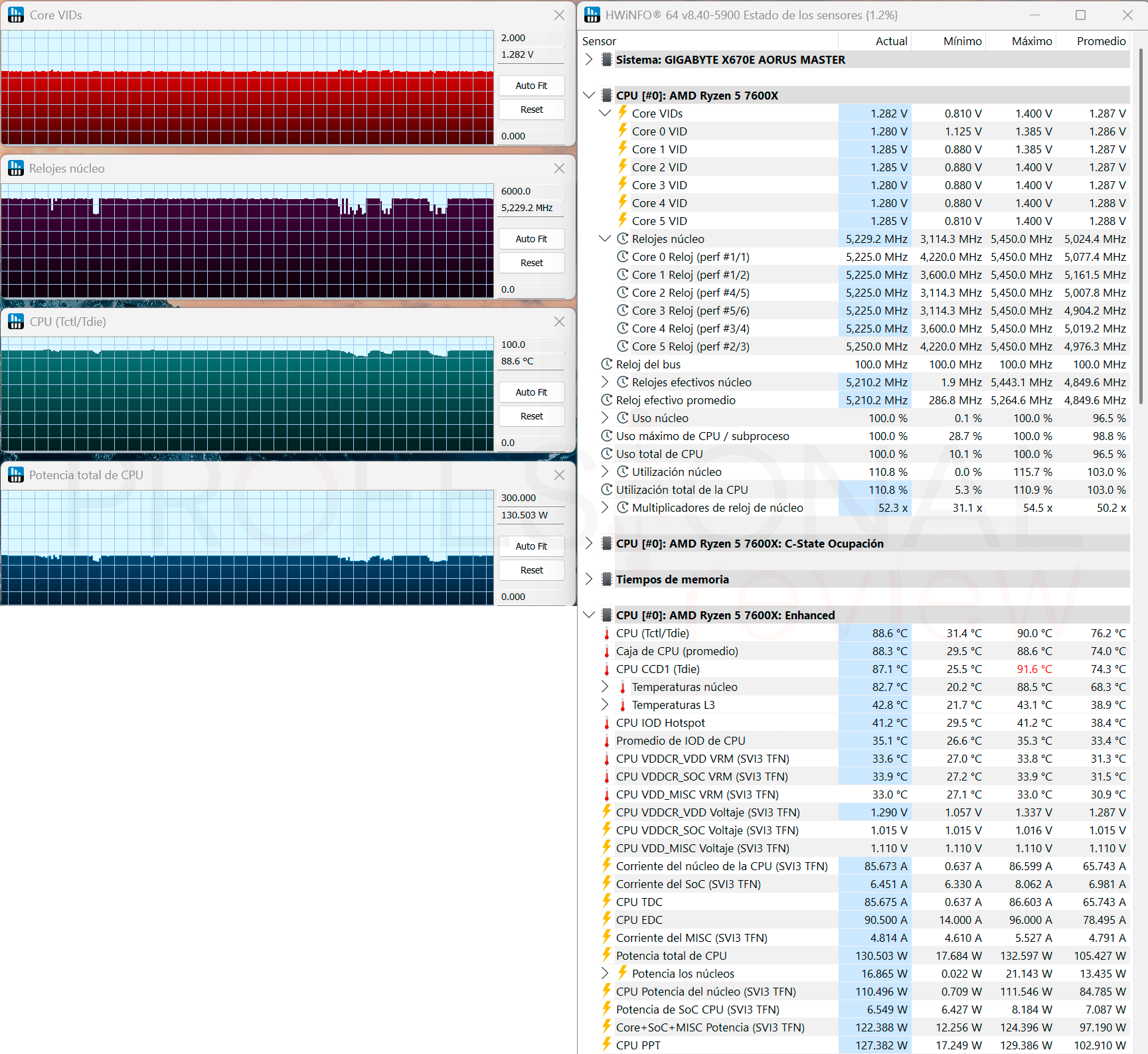Click the Promedio column header
The width and height of the screenshot is (1148, 1054).
(1101, 41)
